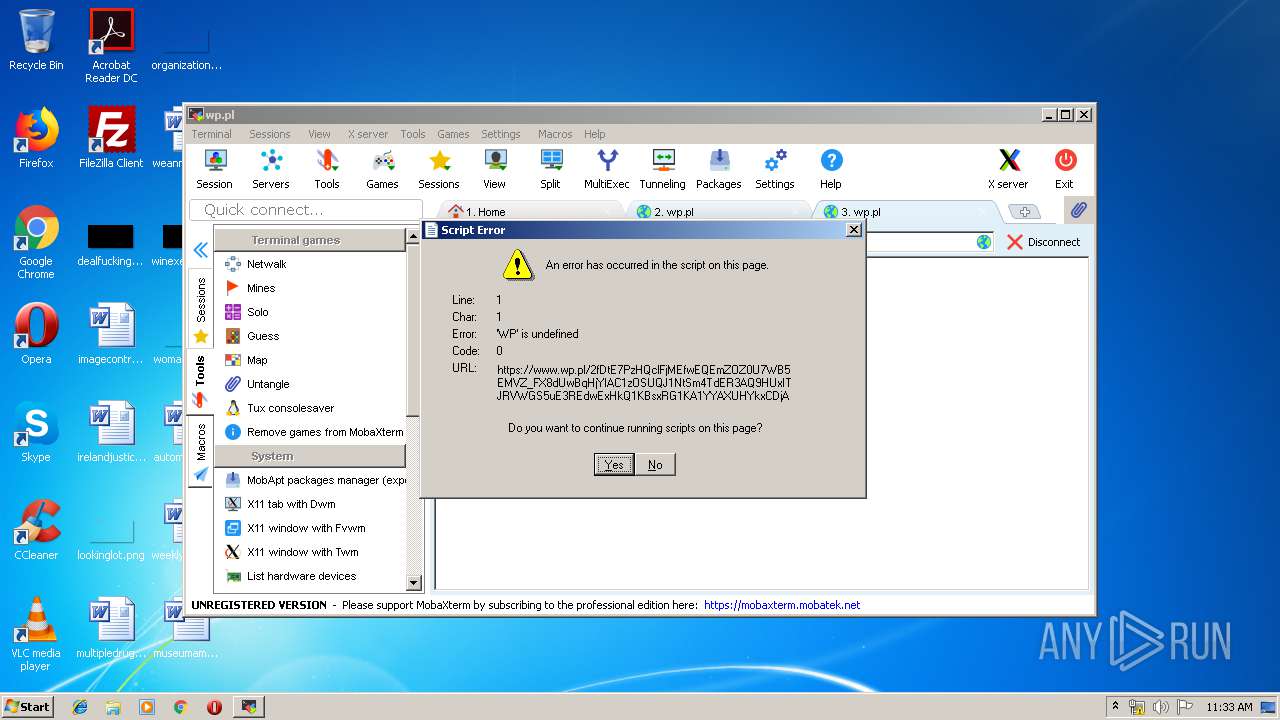Open the FileZilla Client desktop shortcut
This screenshot has height=720, width=1280.
pos(111,137)
